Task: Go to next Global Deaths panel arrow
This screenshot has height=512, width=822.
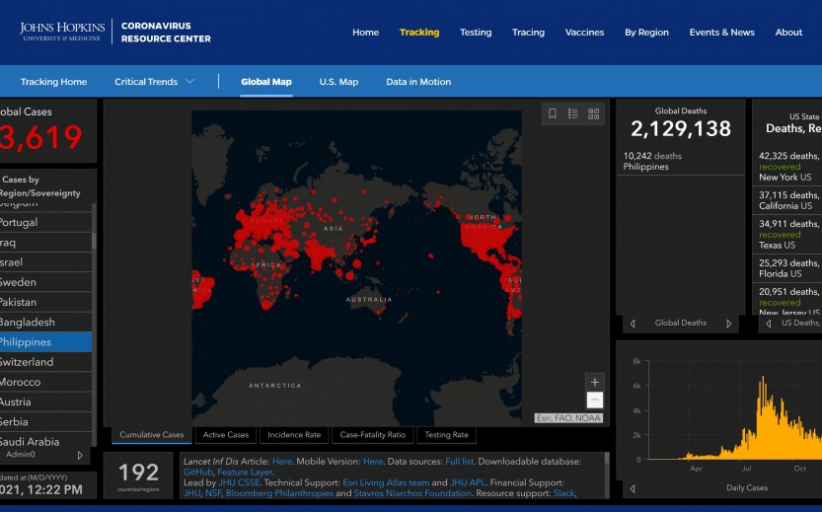Action: tap(728, 324)
